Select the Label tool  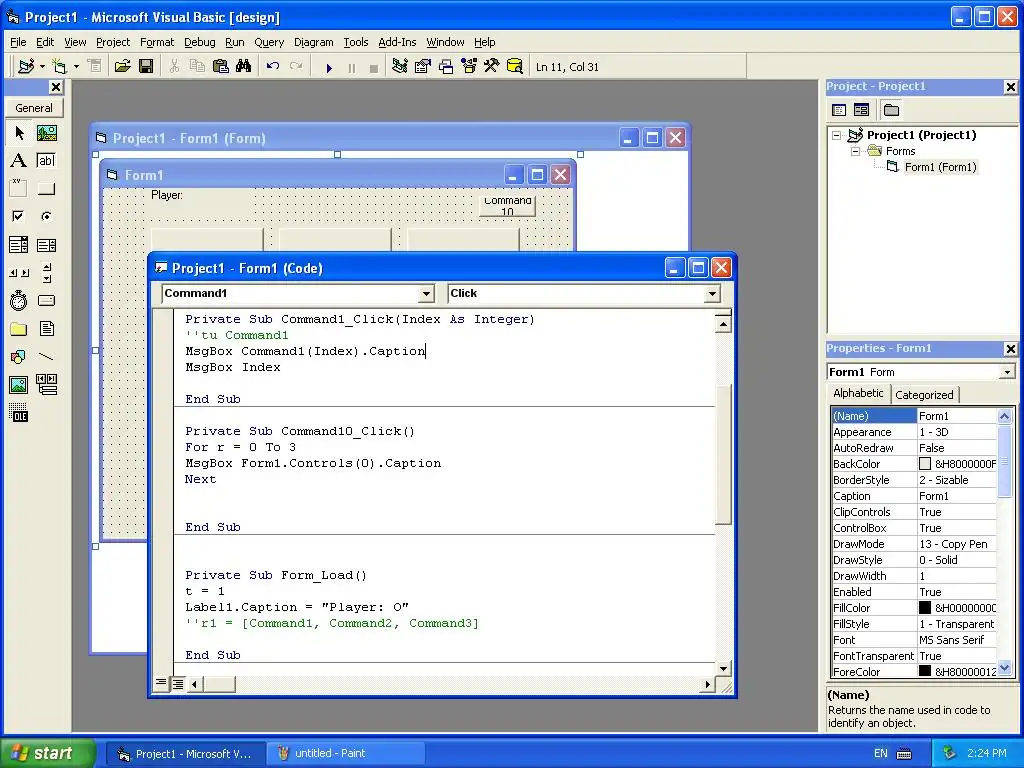[19, 161]
